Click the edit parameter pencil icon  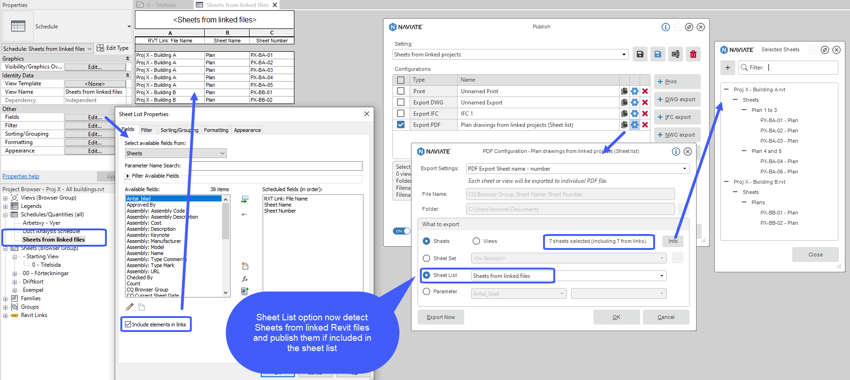tap(129, 307)
